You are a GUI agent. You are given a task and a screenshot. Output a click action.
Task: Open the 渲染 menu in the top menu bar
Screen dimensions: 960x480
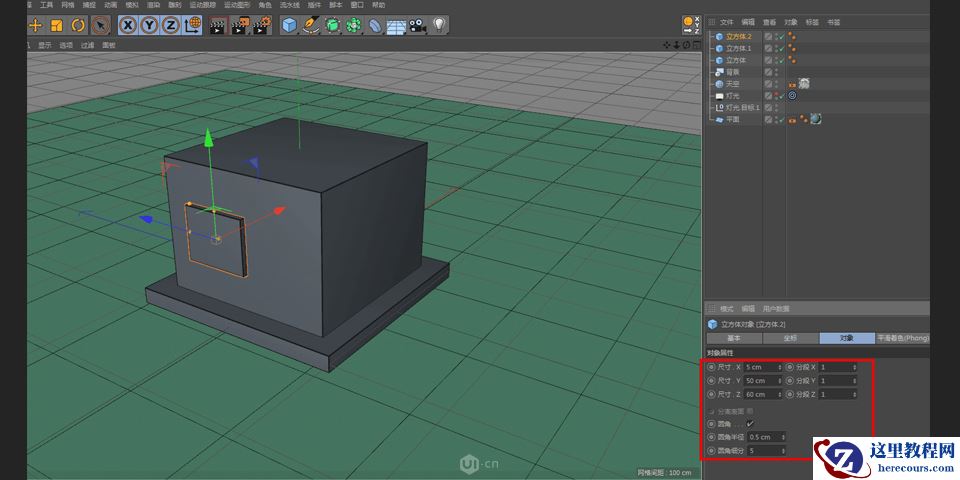(x=153, y=5)
